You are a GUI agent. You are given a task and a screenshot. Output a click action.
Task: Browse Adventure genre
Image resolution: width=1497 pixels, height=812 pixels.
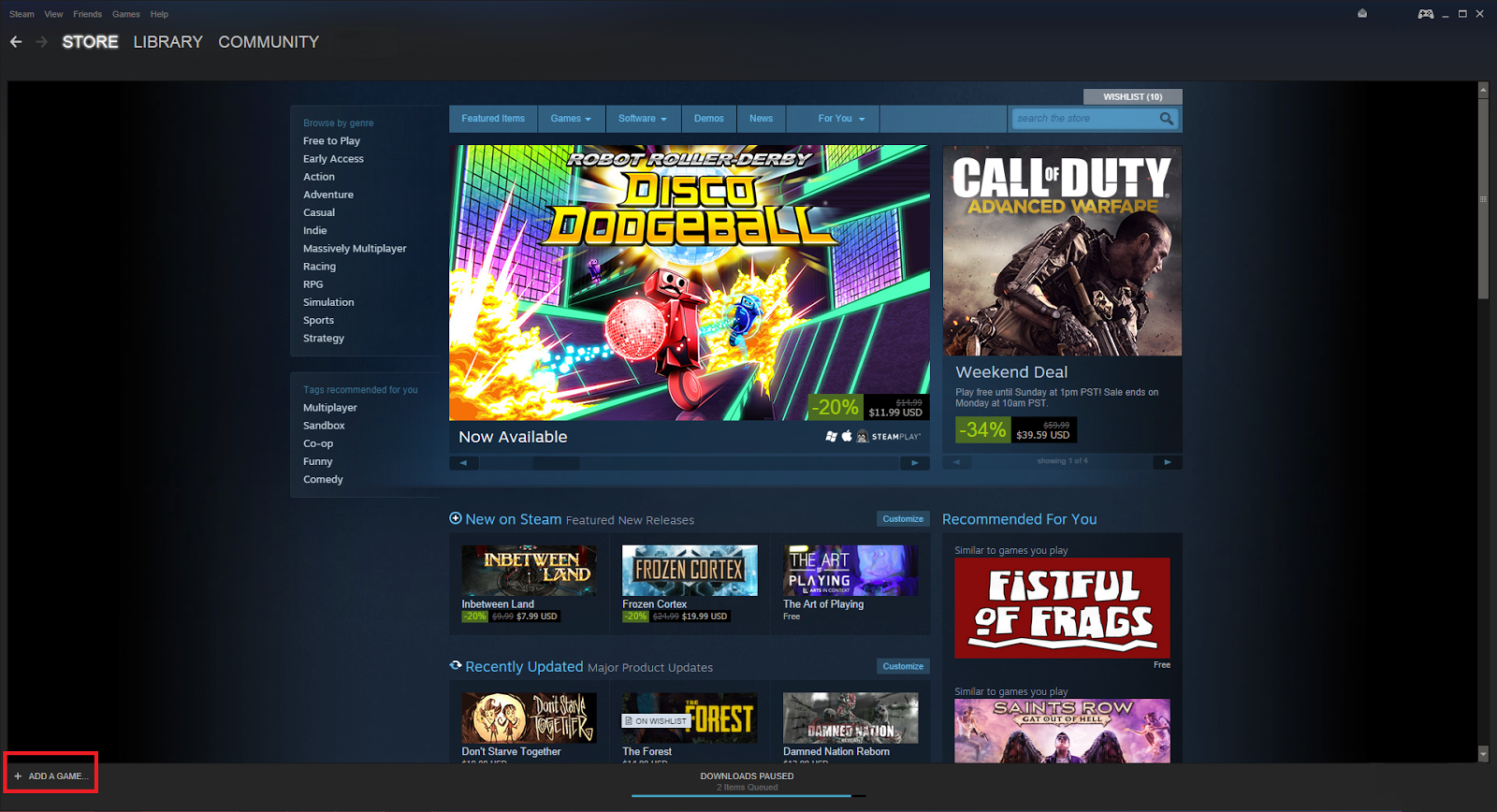[328, 195]
